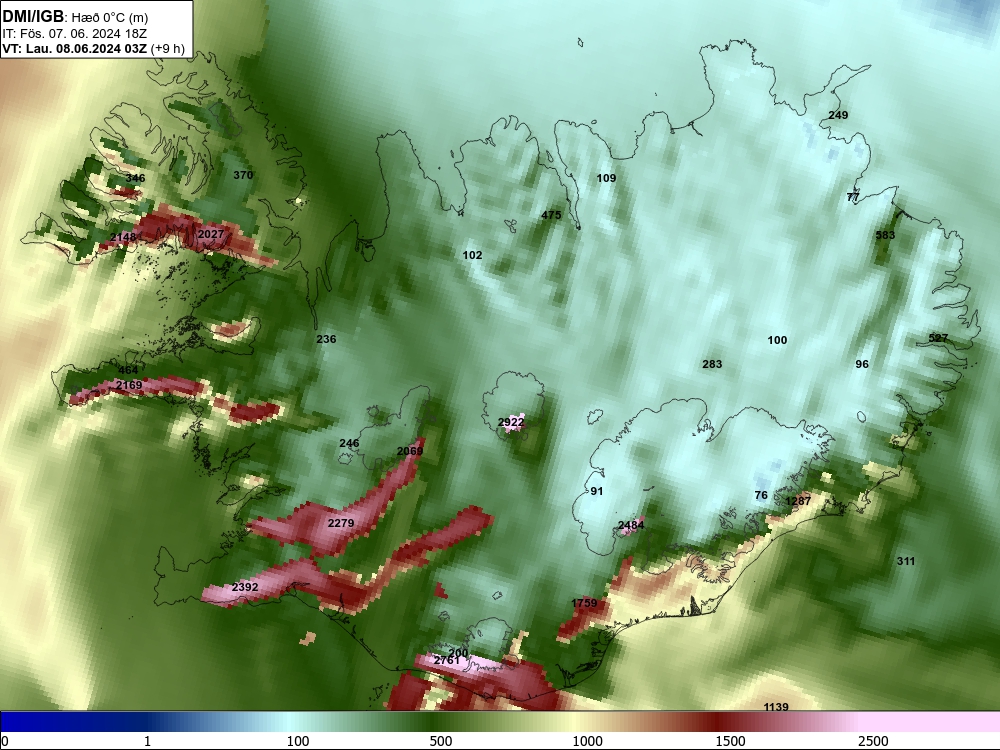Select the map value 249
This screenshot has height=750, width=1000.
point(838,115)
